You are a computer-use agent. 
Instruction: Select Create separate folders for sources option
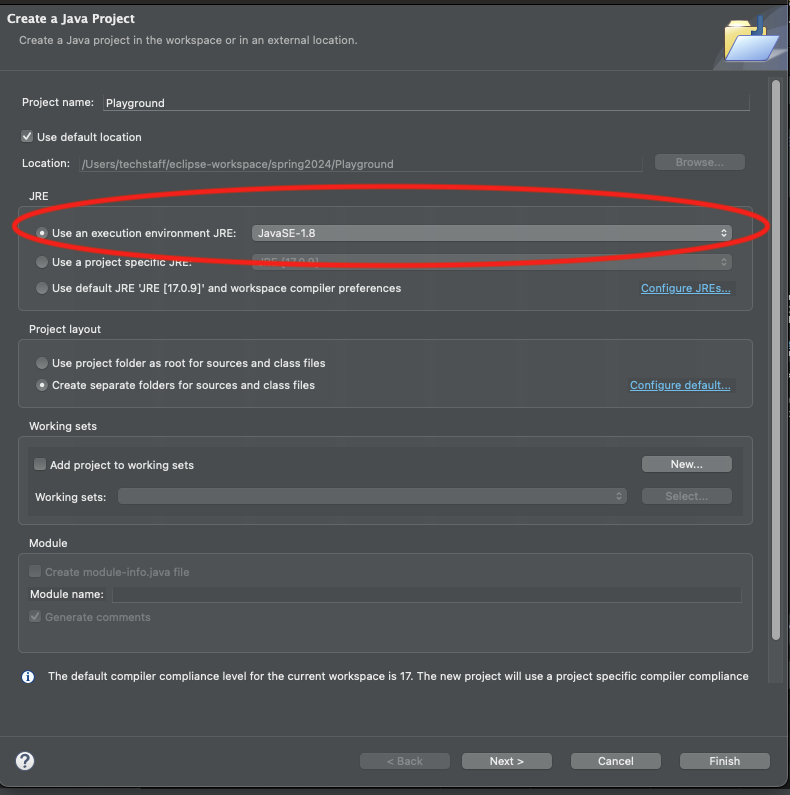pos(42,385)
